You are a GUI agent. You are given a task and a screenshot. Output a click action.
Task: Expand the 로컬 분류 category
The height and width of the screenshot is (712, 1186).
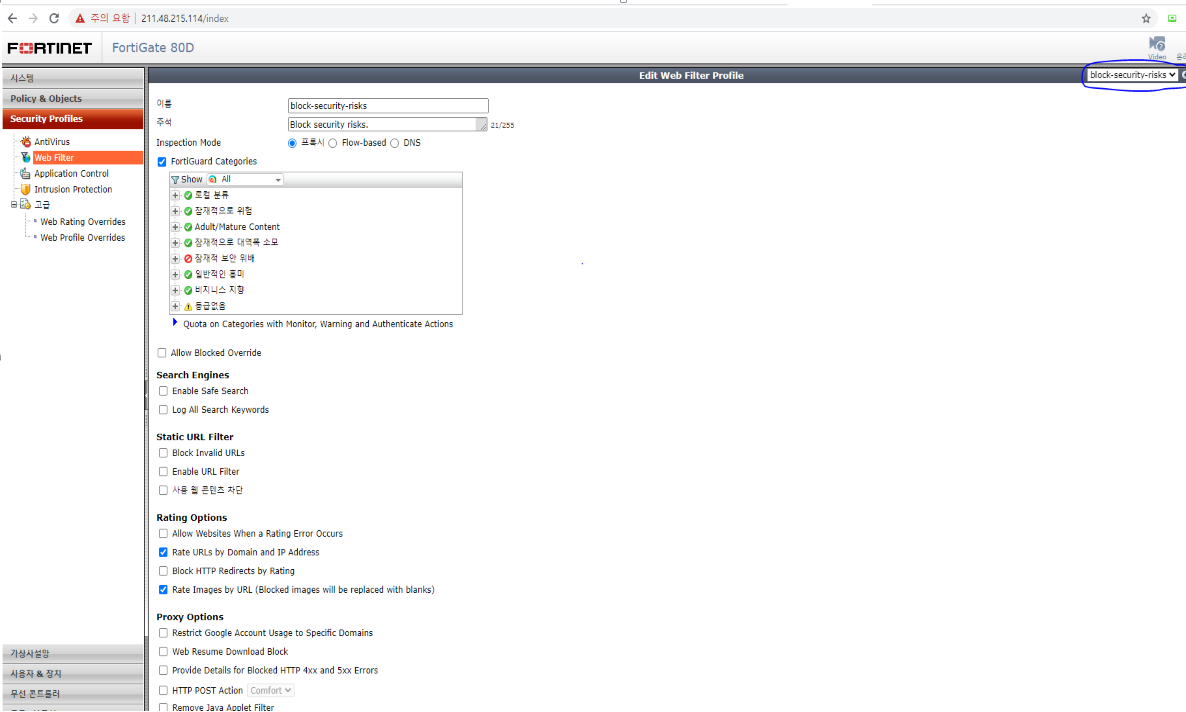point(175,195)
